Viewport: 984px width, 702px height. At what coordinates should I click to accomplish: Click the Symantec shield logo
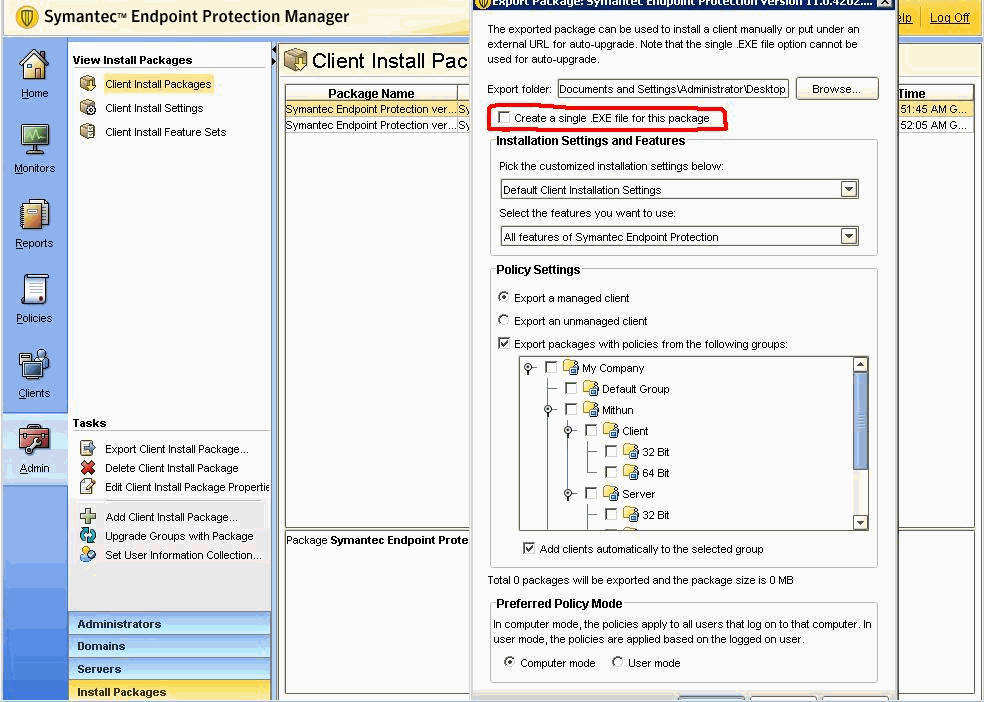26,17
